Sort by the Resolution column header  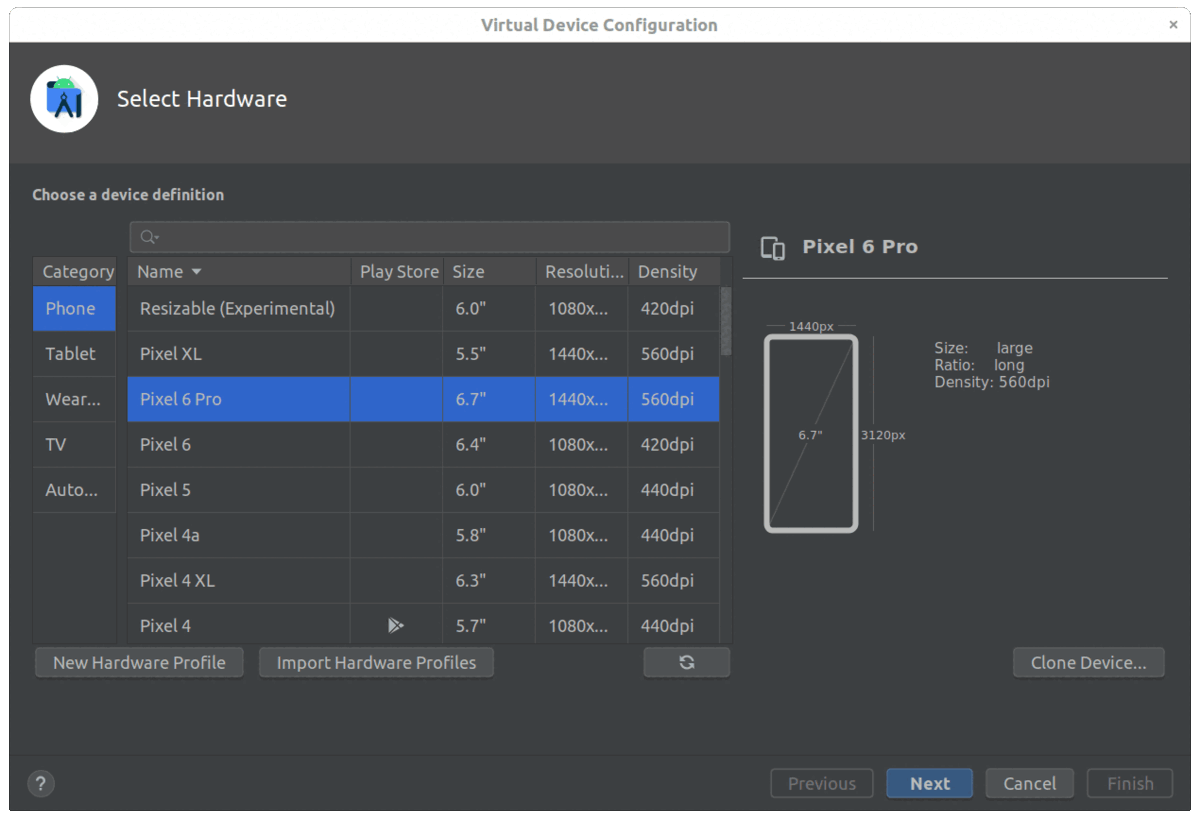coord(582,271)
